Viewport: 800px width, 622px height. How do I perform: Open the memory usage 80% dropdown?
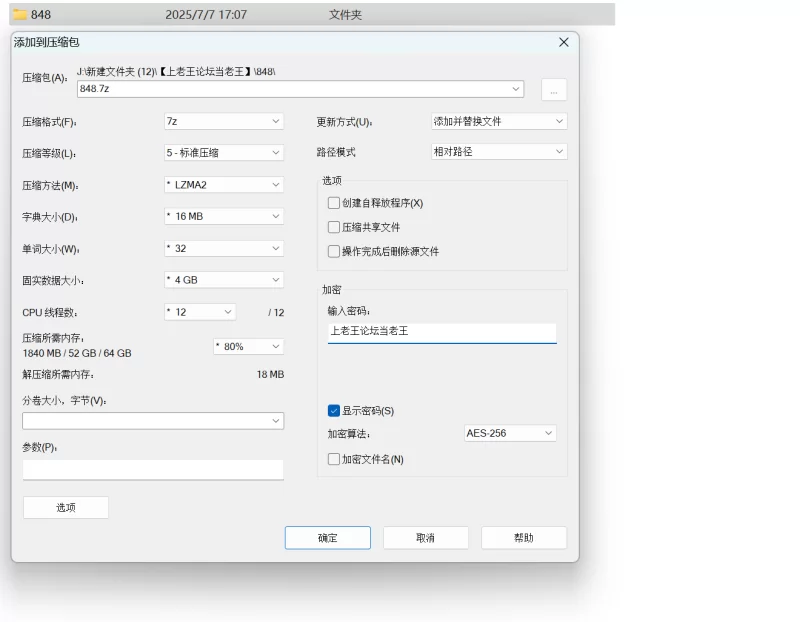click(x=248, y=346)
